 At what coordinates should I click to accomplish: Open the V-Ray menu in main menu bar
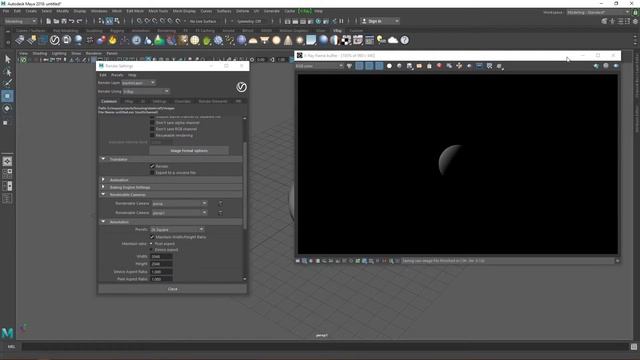point(304,11)
